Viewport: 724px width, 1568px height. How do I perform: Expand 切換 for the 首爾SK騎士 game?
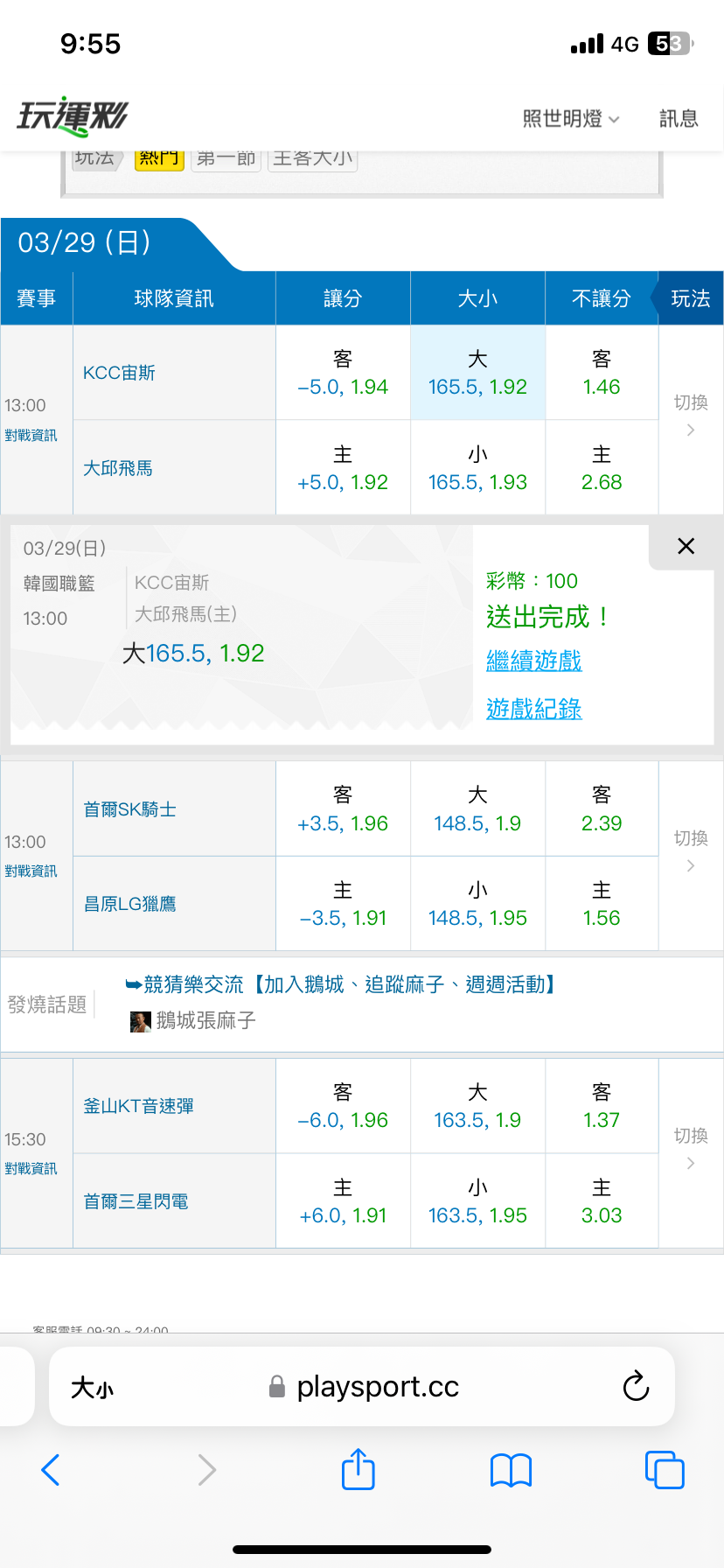point(690,850)
